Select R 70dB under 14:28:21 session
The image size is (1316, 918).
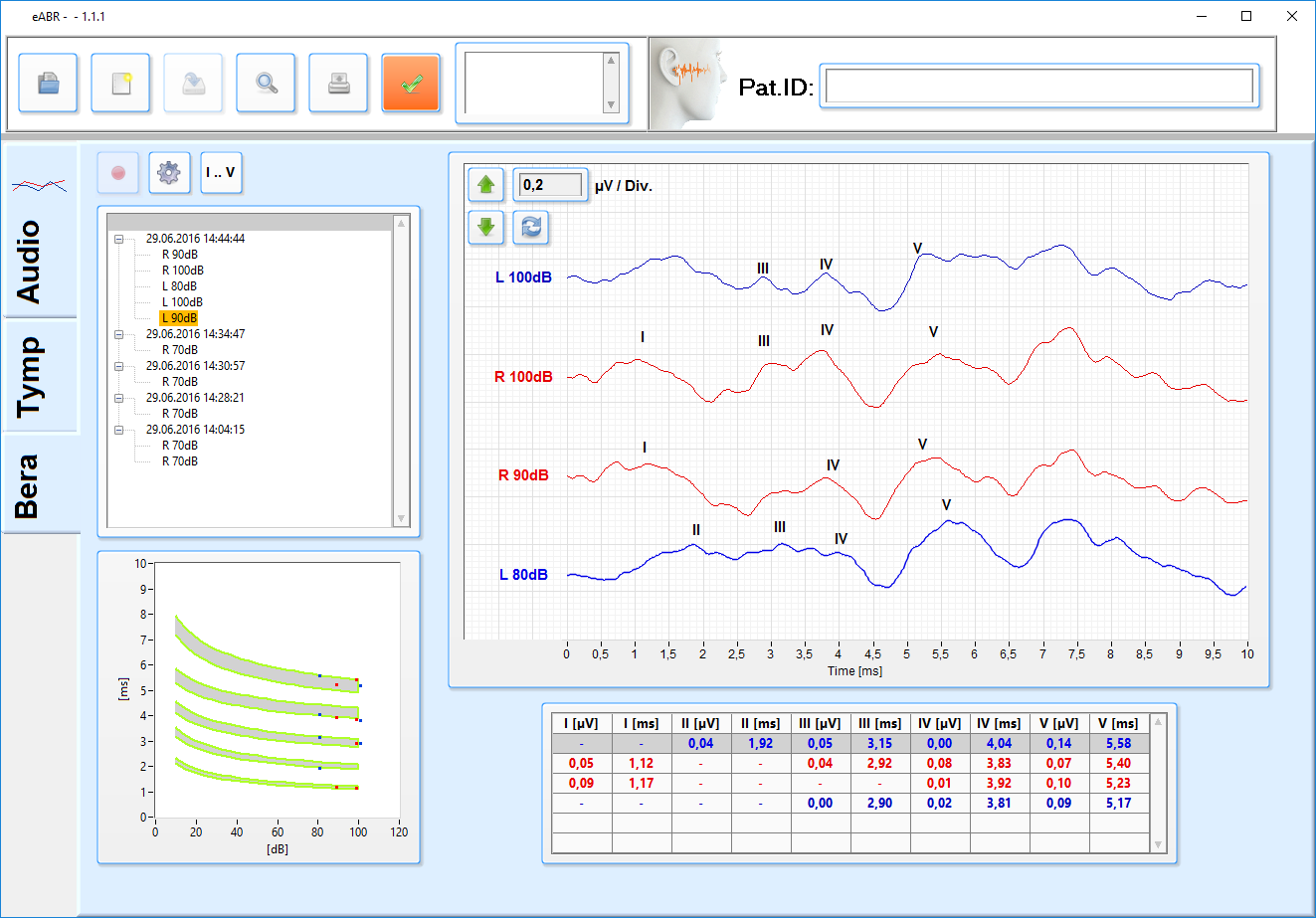180,414
